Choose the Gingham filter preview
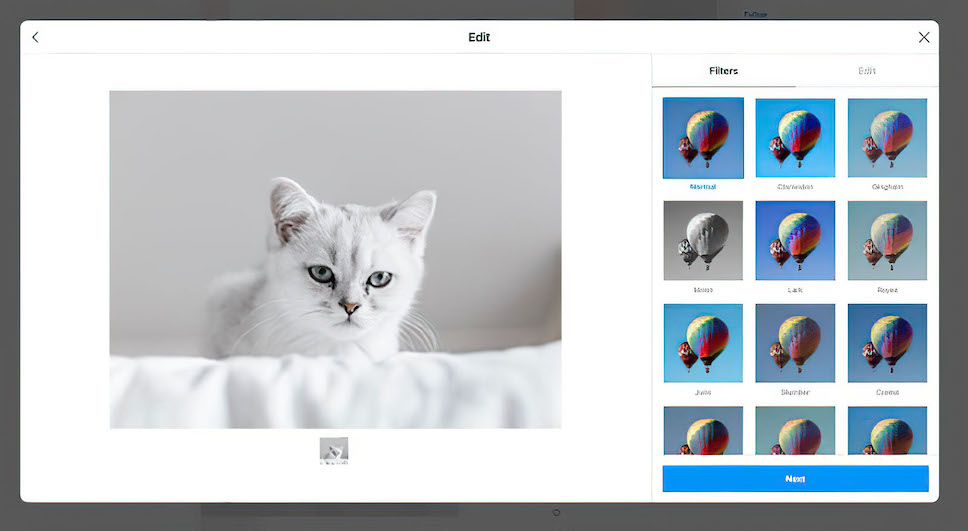968x531 pixels. [887, 137]
